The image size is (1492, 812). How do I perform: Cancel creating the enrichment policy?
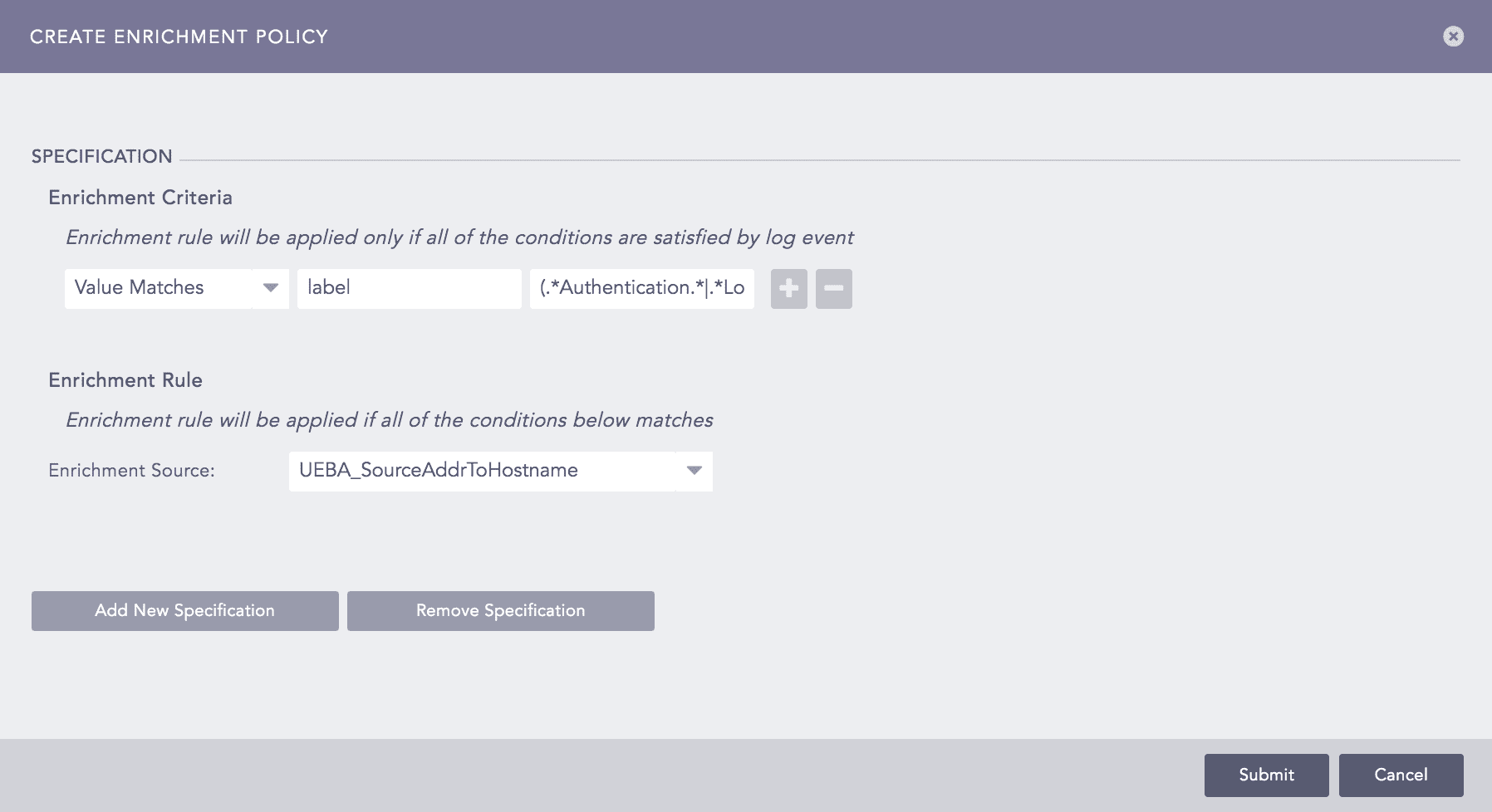[1401, 775]
